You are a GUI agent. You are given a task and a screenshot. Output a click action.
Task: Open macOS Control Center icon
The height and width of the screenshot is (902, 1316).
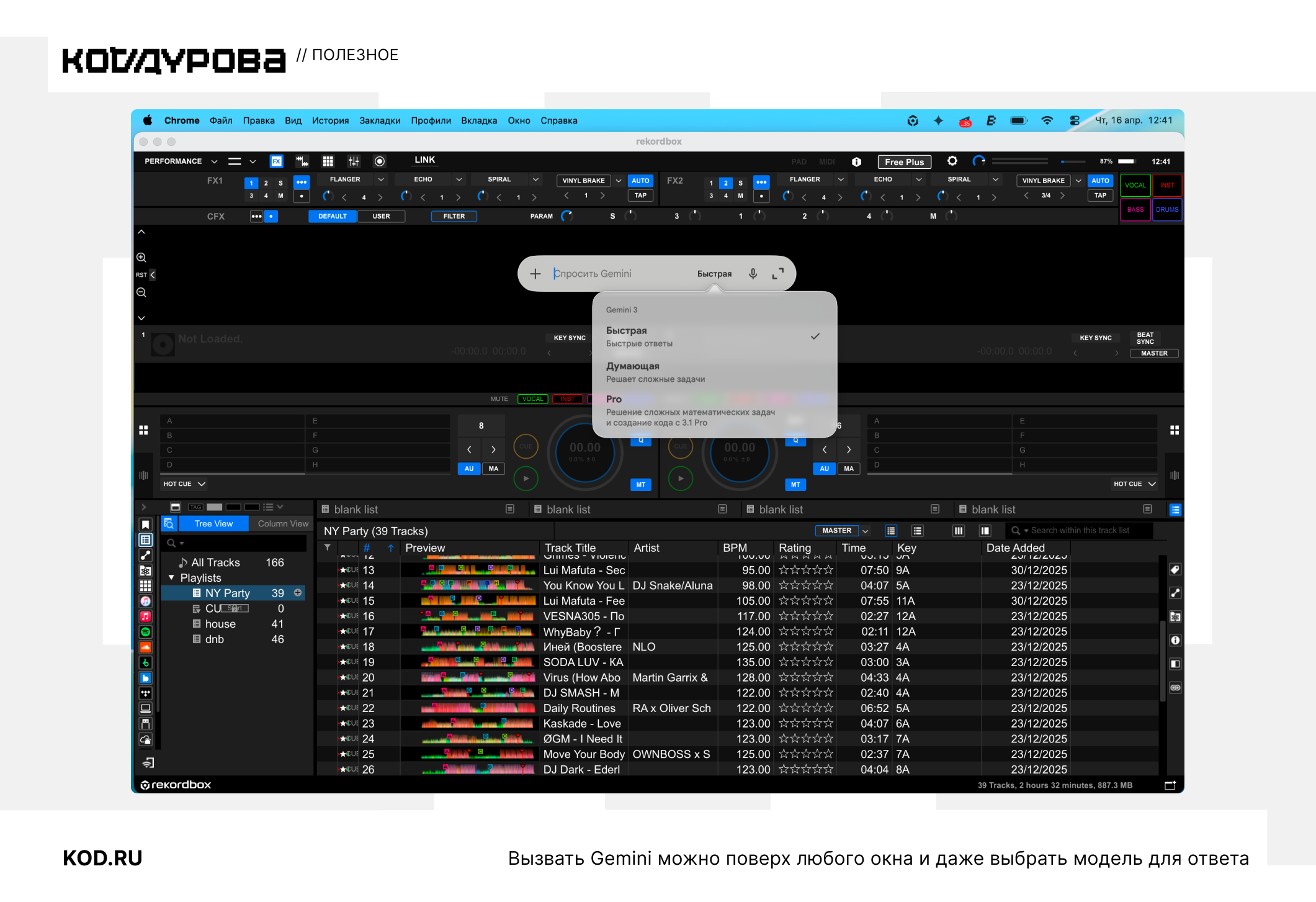pyautogui.click(x=1075, y=120)
